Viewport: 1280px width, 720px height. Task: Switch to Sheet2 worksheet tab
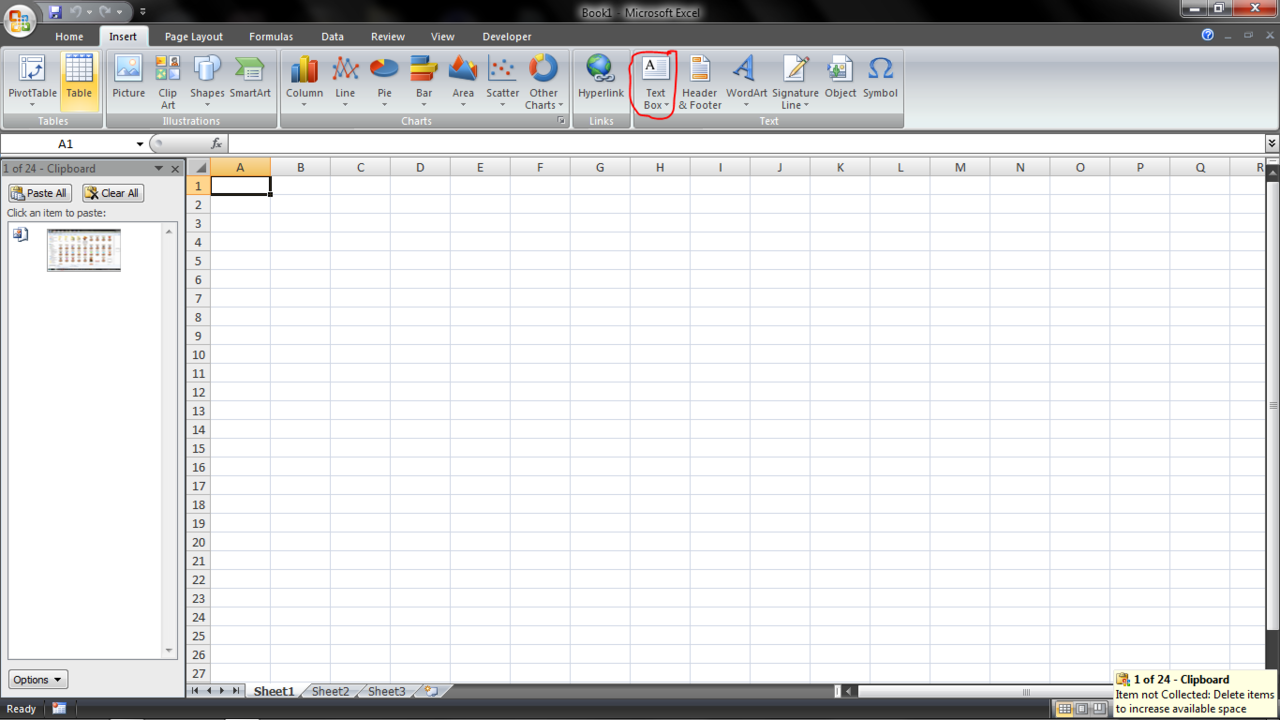tap(330, 691)
